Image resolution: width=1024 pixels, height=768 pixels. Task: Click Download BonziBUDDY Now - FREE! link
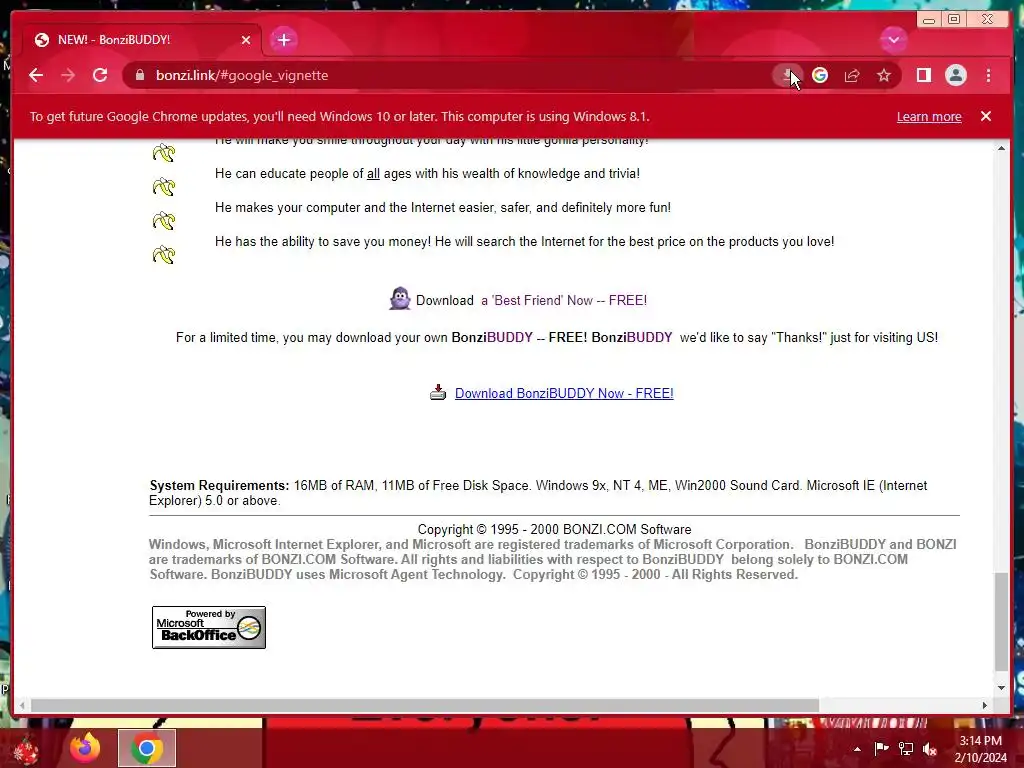click(x=564, y=393)
